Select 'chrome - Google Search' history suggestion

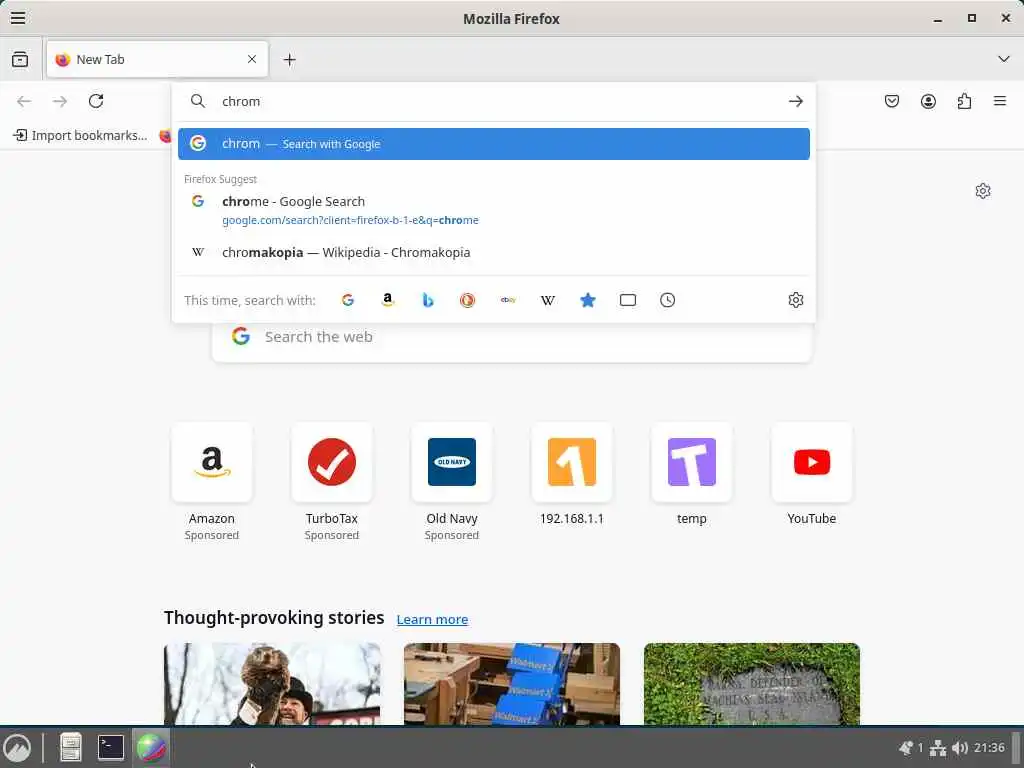(x=494, y=210)
